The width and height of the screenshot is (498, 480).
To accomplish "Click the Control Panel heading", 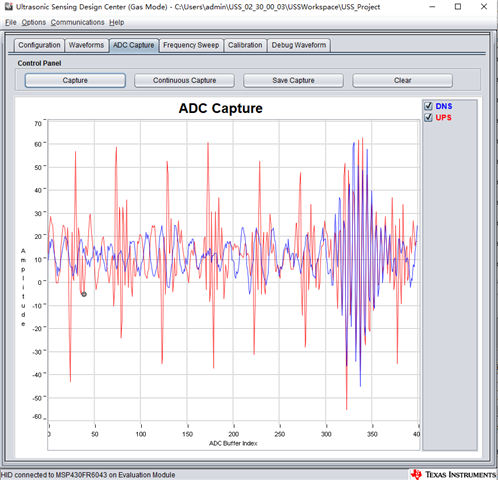I will (39, 63).
